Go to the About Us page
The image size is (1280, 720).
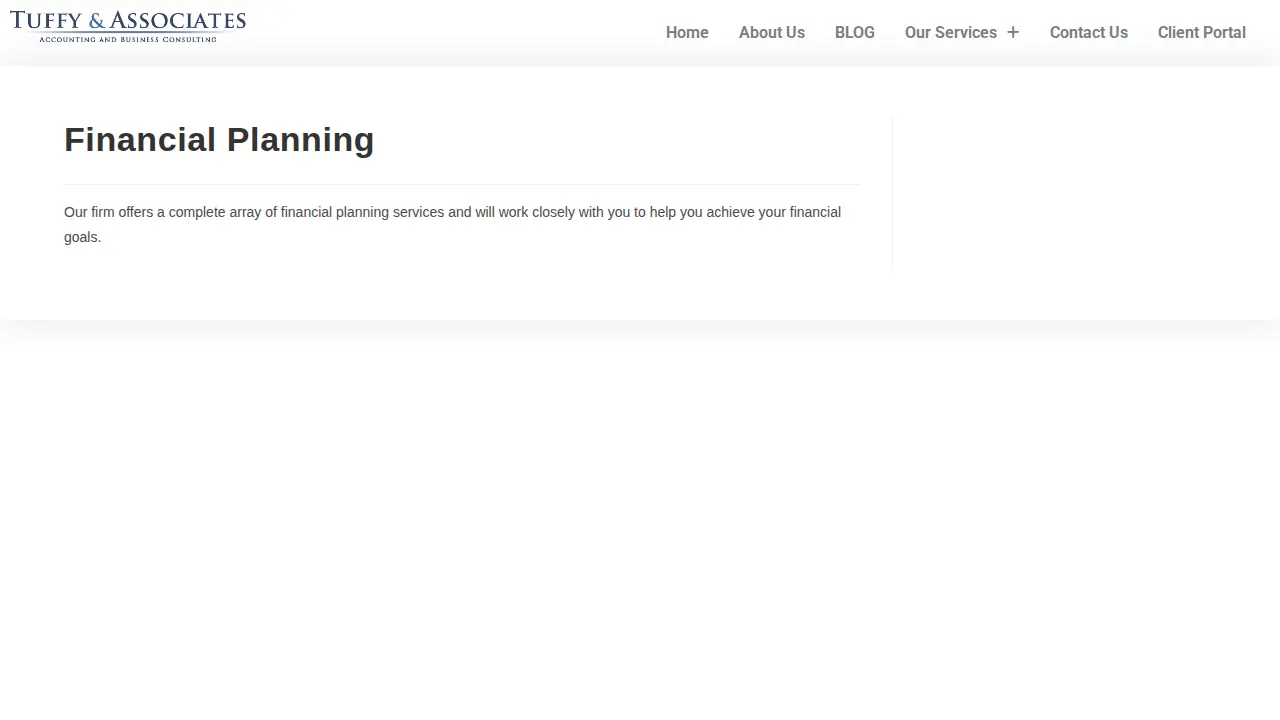[x=772, y=32]
